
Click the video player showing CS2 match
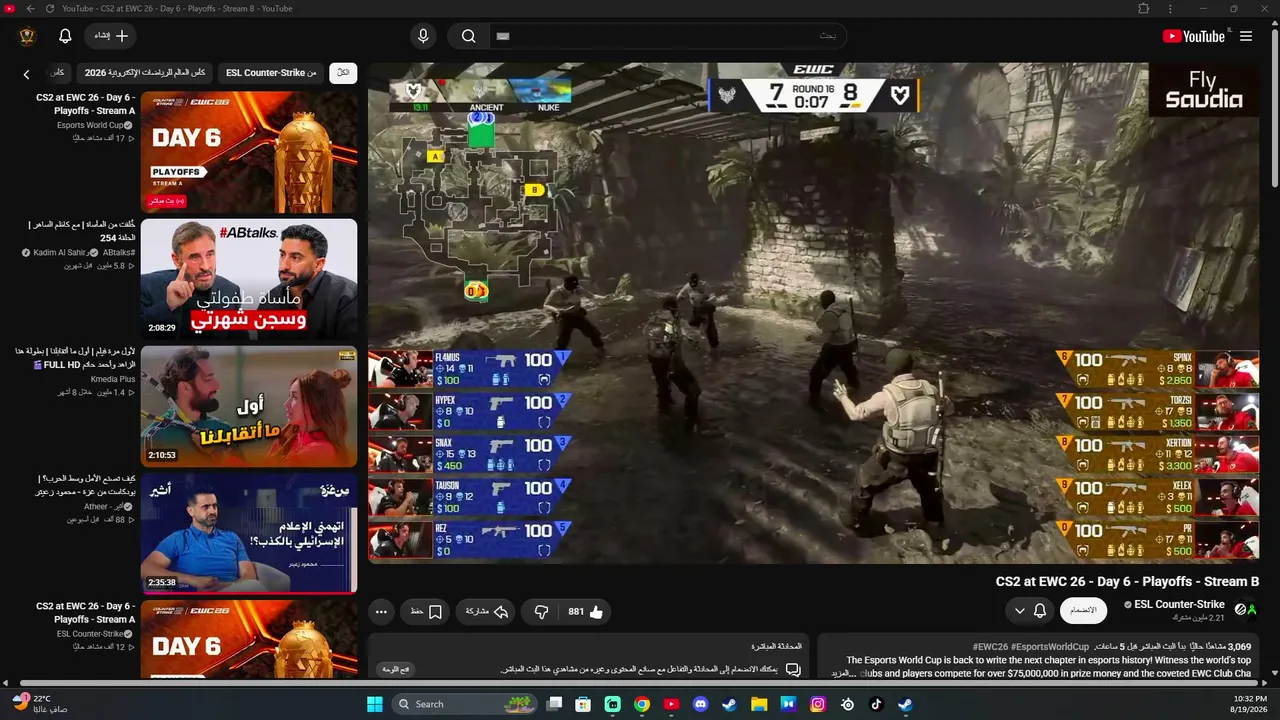point(813,313)
